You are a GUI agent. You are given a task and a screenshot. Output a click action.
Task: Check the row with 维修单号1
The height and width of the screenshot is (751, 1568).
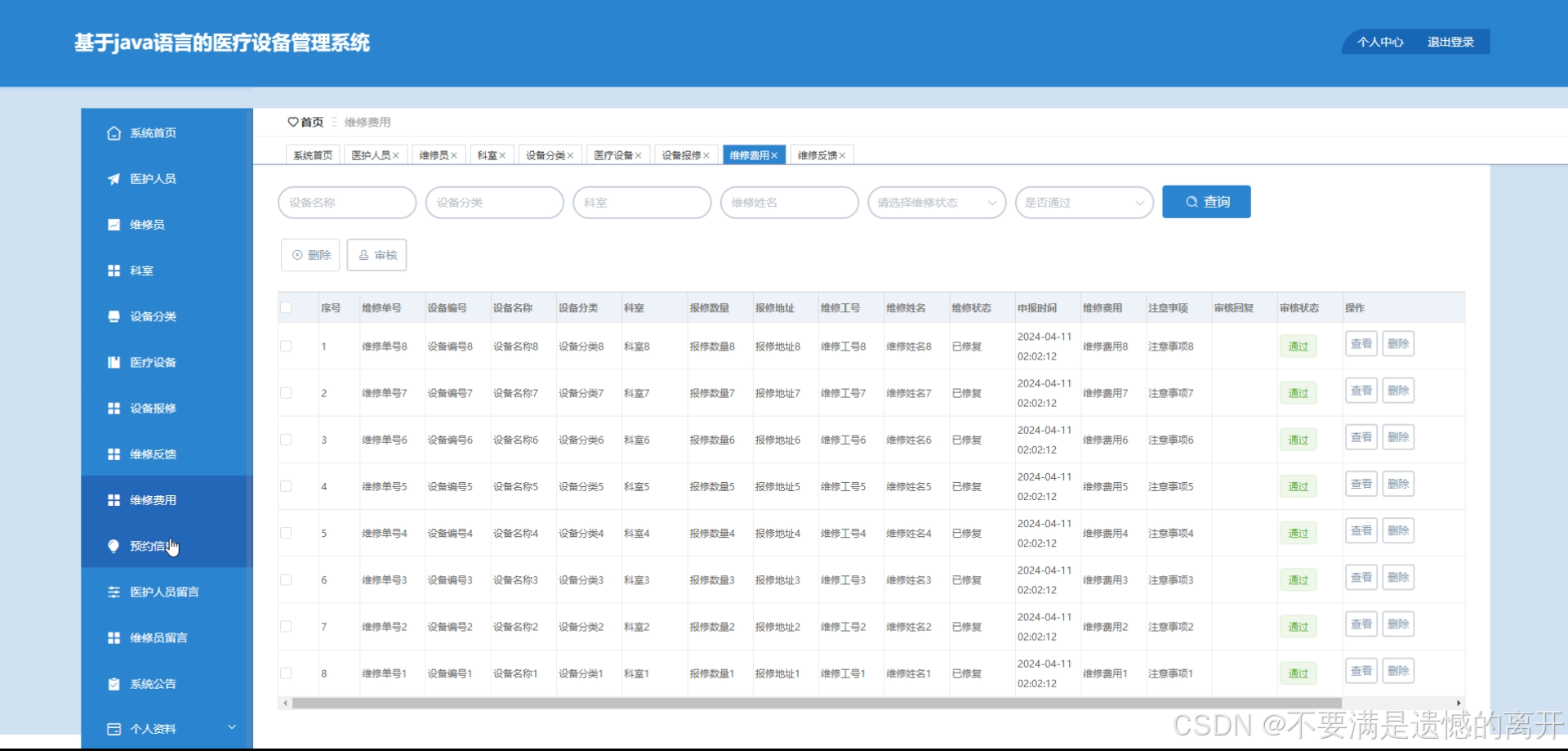[286, 673]
